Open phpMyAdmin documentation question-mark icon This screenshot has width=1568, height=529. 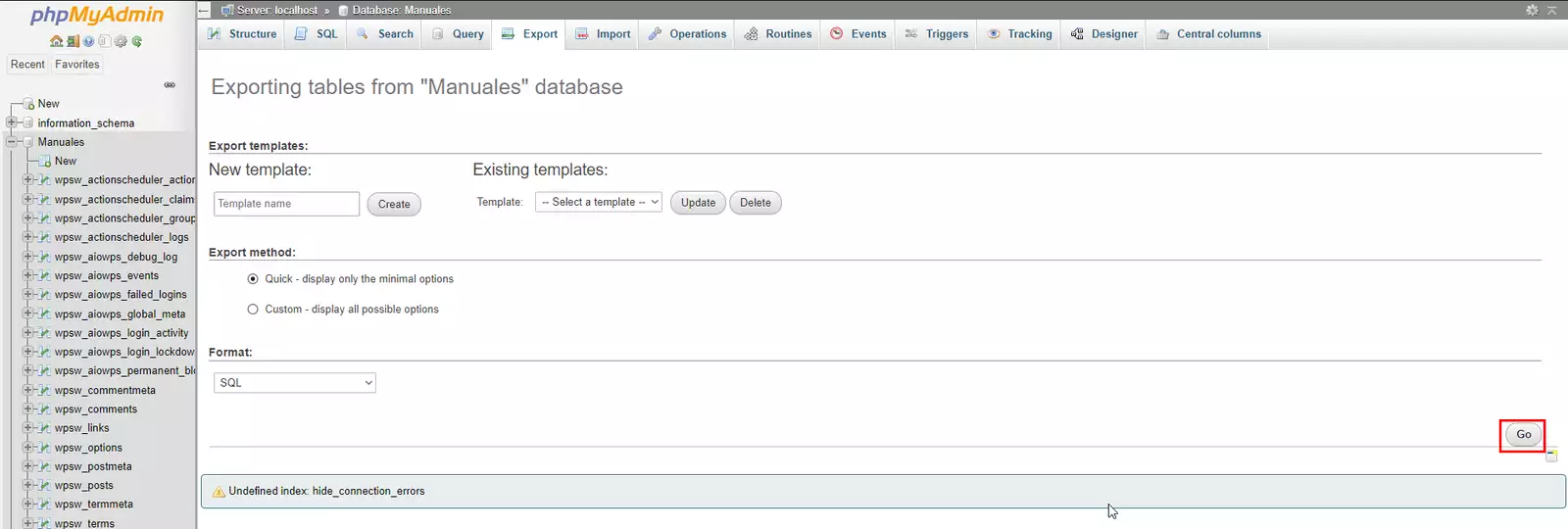coord(88,41)
